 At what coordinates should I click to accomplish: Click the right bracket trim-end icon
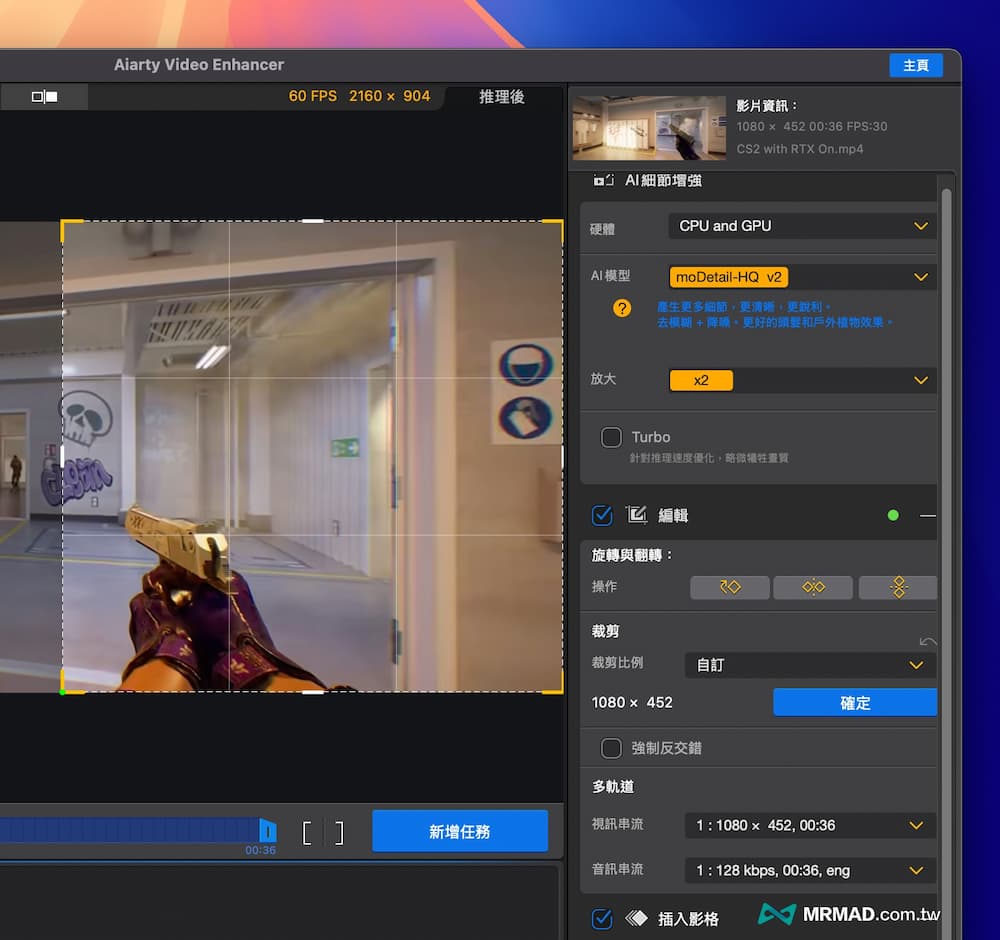pyautogui.click(x=339, y=833)
